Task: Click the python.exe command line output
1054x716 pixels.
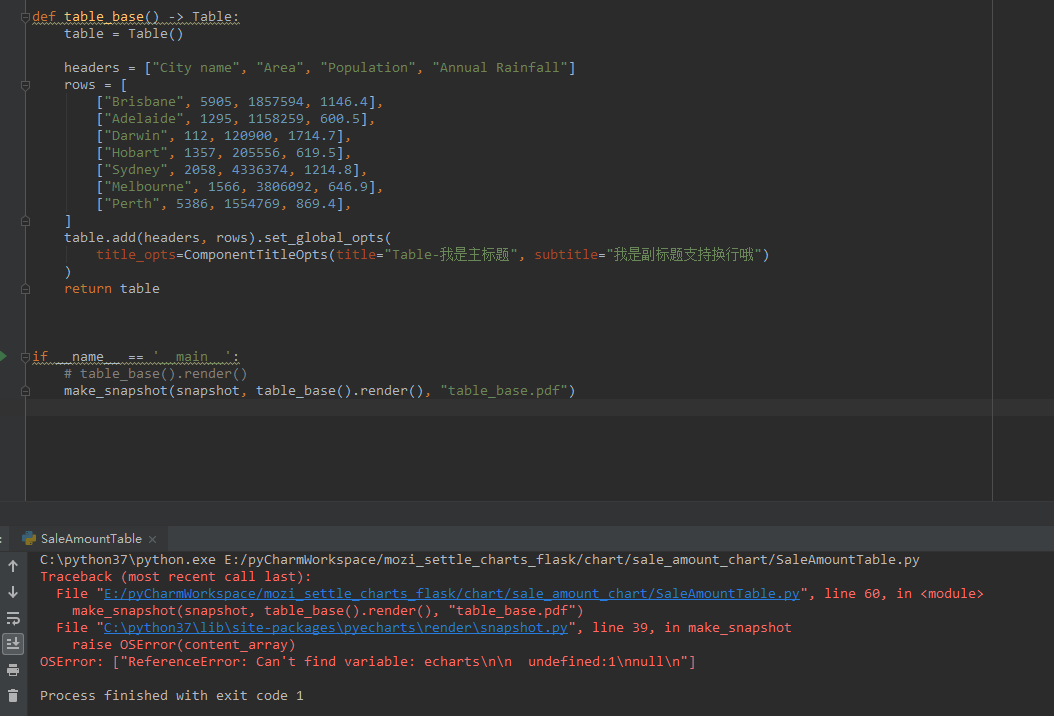Action: (x=479, y=559)
